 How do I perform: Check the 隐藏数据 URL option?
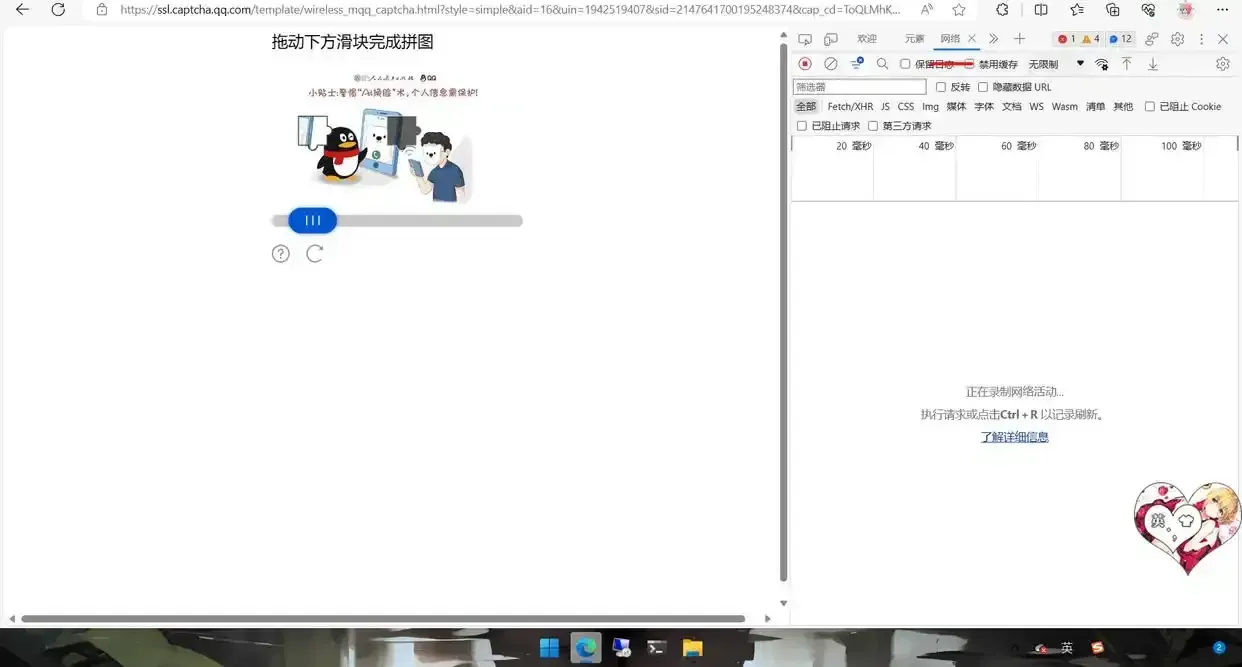click(983, 87)
